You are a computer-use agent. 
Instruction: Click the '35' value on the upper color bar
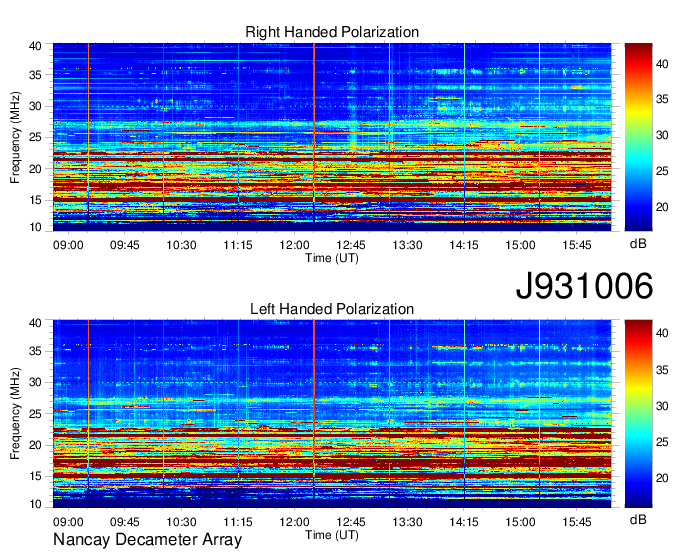[x=662, y=99]
